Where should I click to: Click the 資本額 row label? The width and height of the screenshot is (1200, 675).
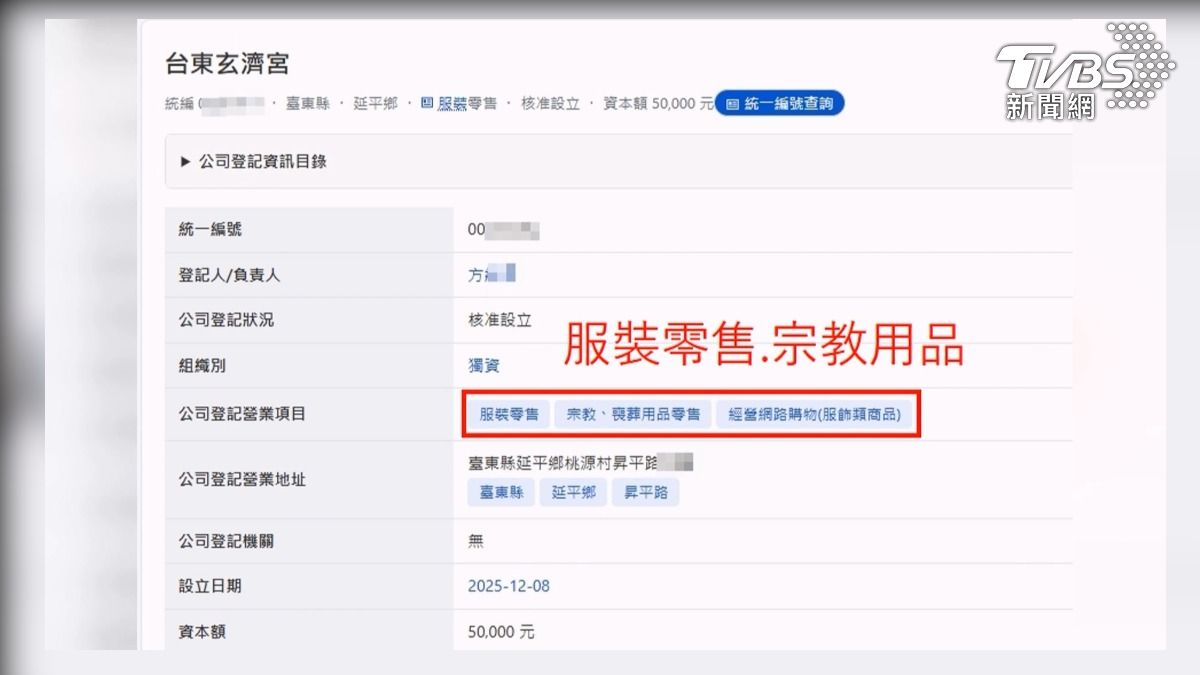[x=202, y=632]
